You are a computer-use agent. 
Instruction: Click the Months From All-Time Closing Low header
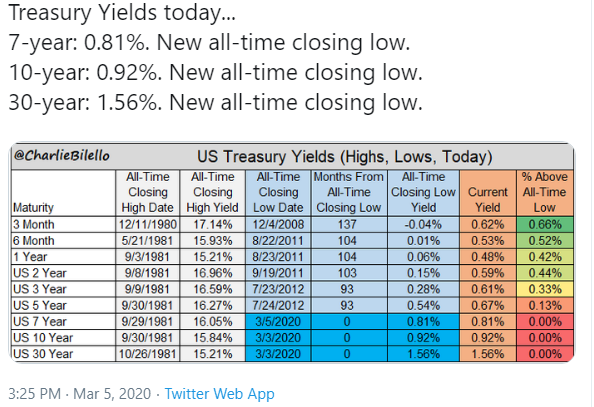[x=349, y=193]
